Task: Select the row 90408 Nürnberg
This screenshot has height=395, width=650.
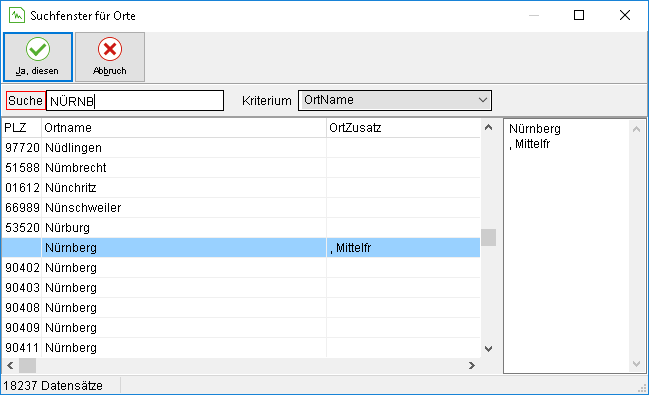Action: point(241,308)
